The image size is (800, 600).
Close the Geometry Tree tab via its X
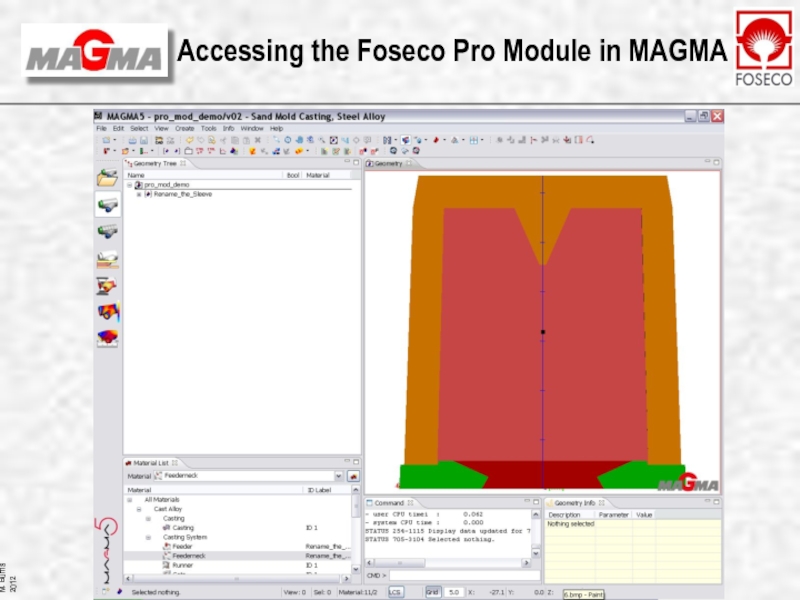183,163
